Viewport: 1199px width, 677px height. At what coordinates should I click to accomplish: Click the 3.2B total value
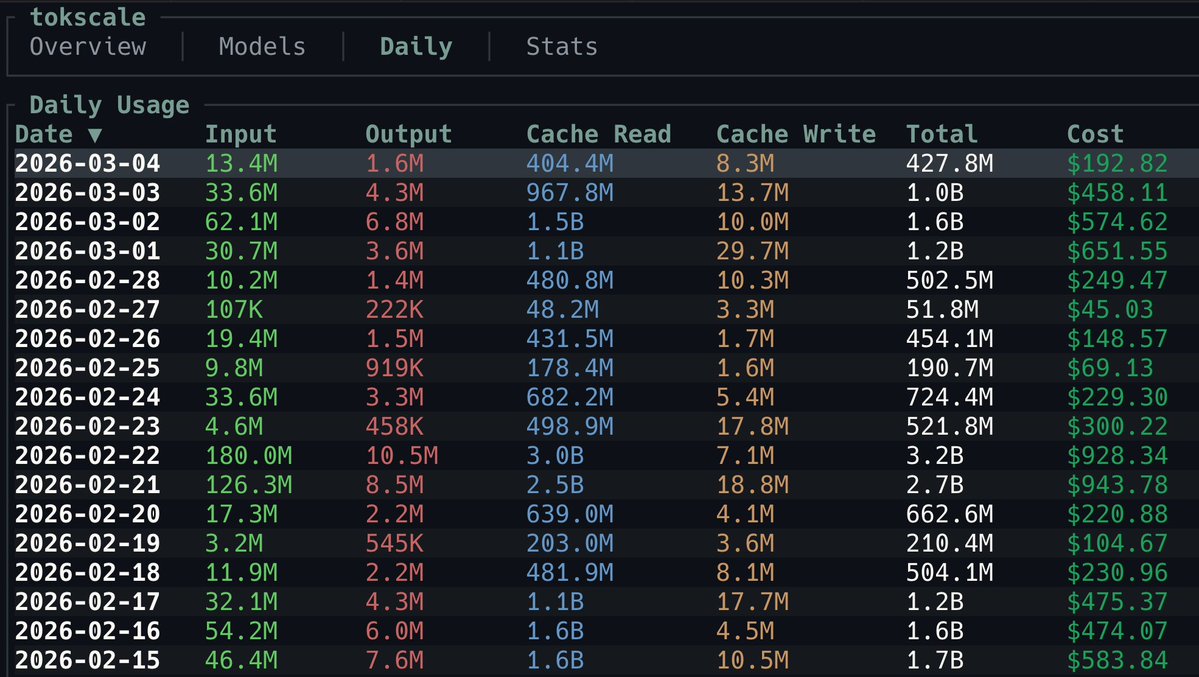click(x=935, y=456)
